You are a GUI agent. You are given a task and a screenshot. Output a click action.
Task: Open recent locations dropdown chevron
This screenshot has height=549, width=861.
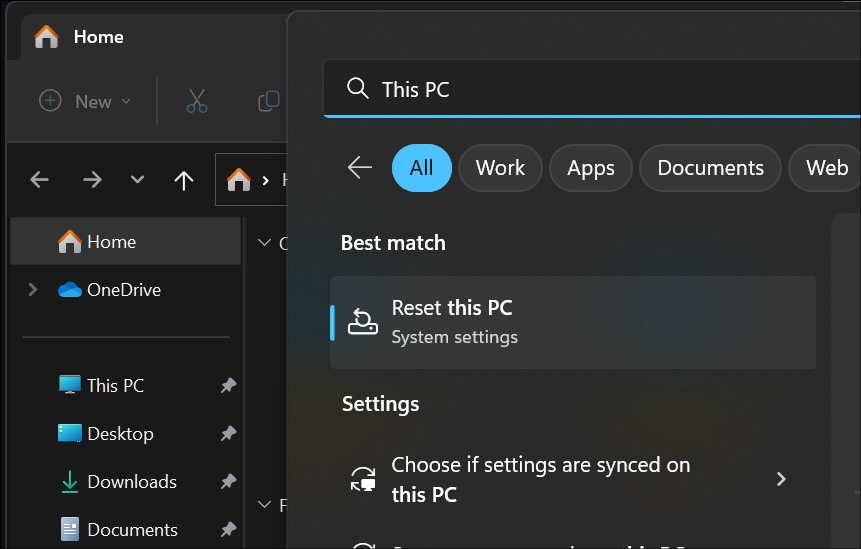tap(137, 180)
